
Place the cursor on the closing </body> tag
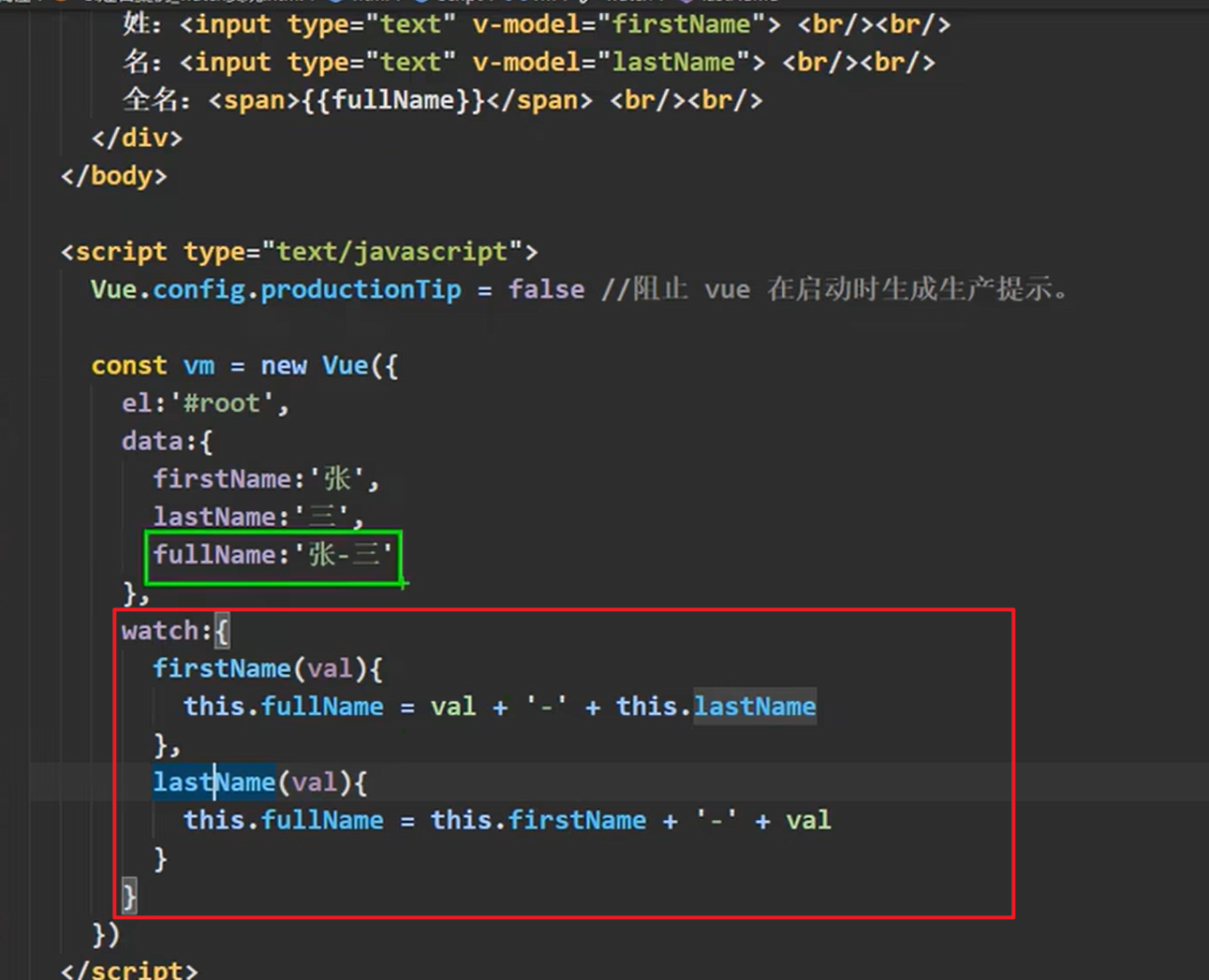[113, 176]
